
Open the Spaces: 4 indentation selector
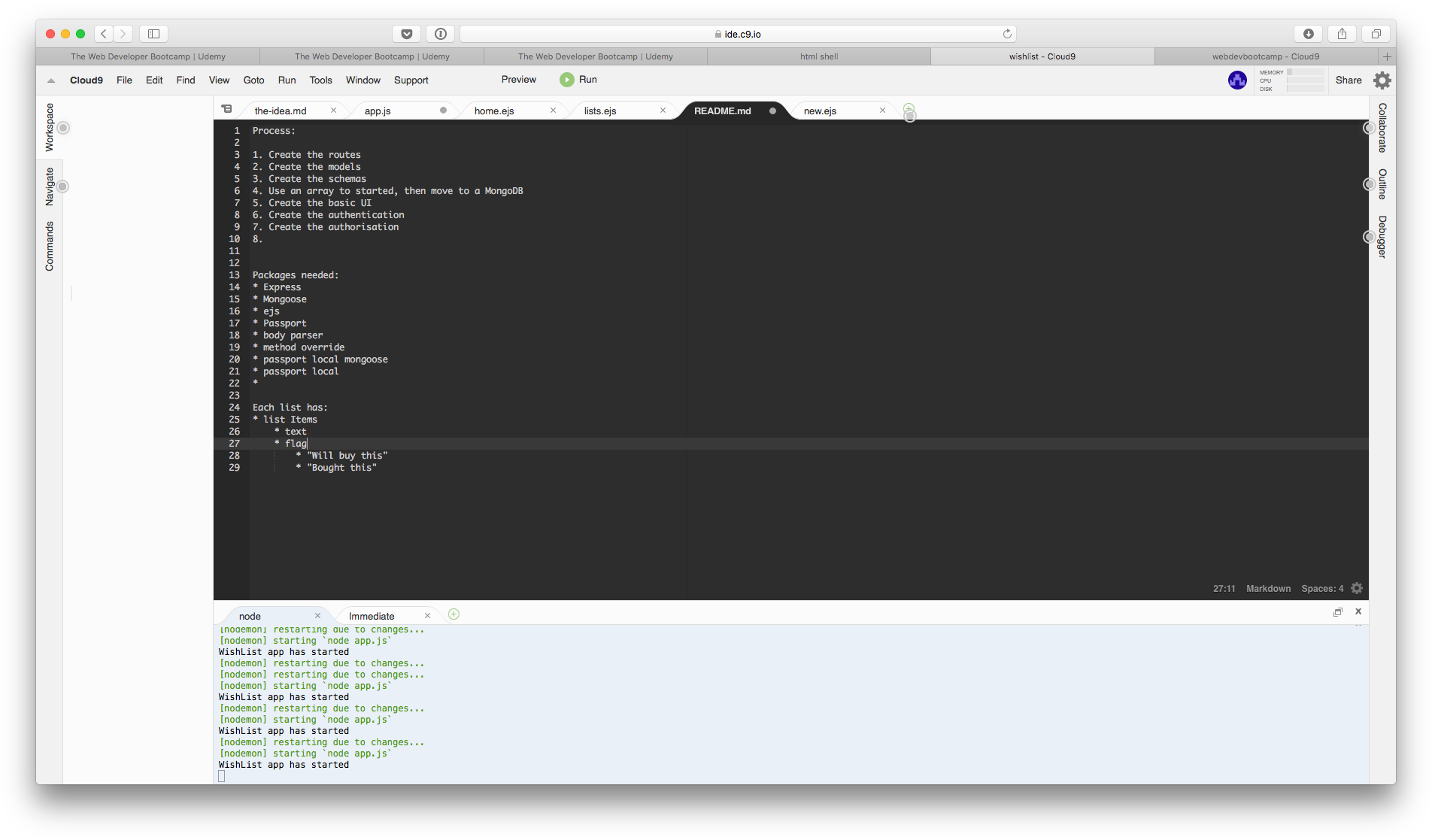pyautogui.click(x=1322, y=589)
